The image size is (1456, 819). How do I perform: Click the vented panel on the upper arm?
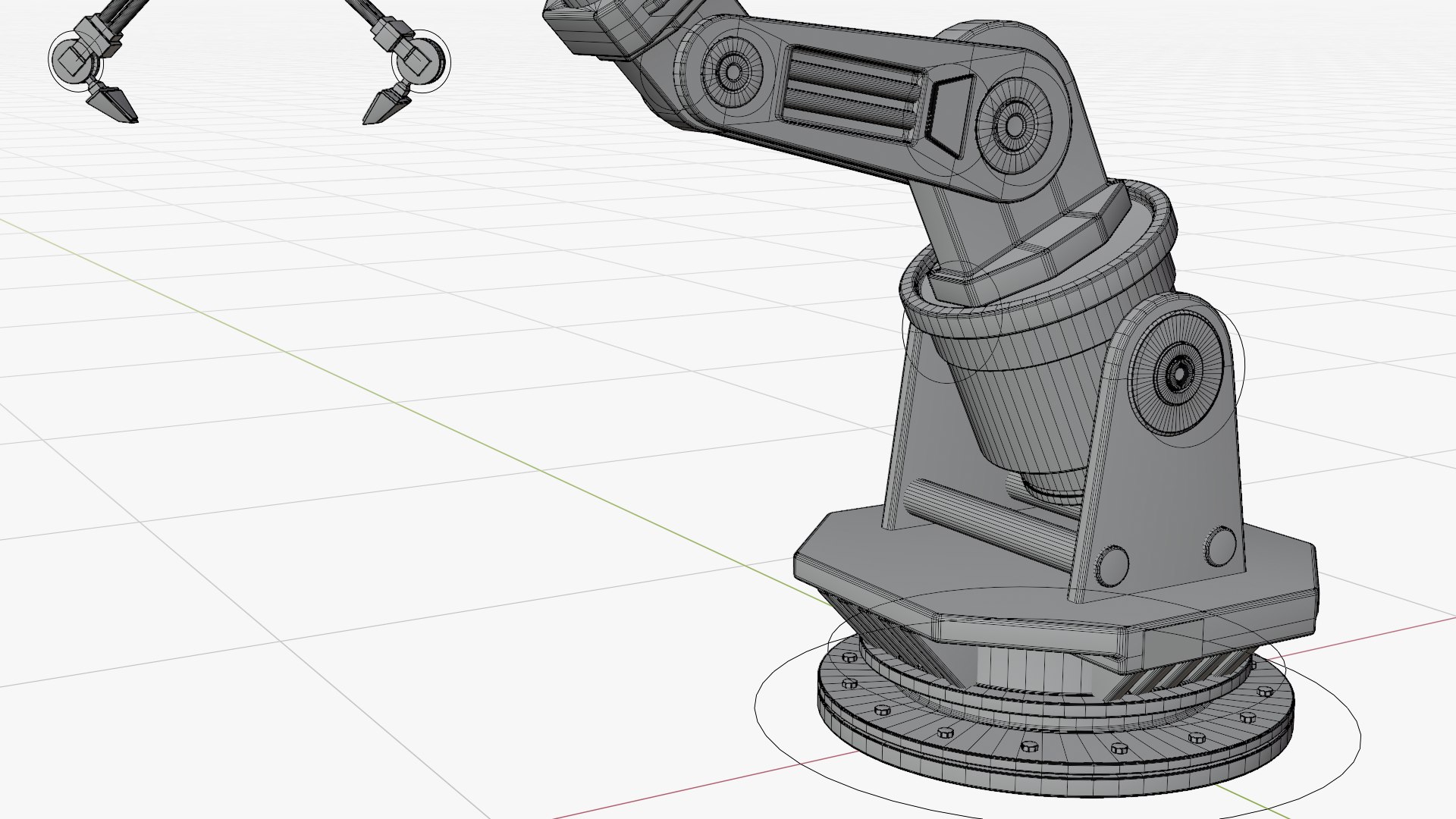pyautogui.click(x=855, y=93)
